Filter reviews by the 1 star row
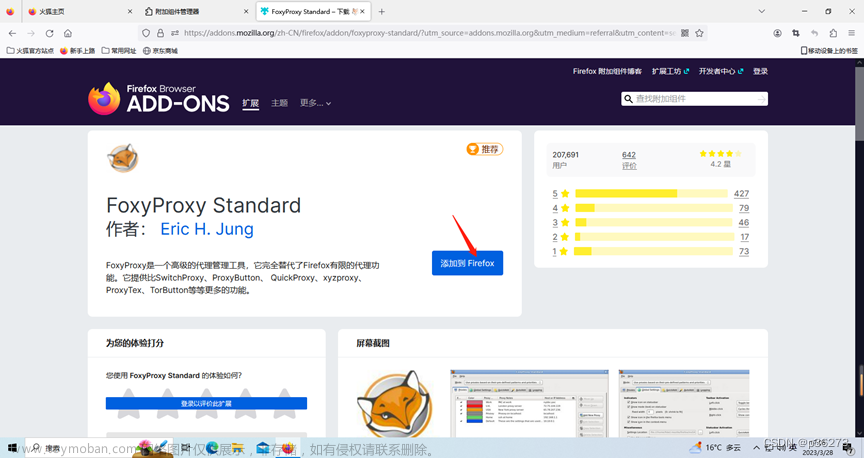The image size is (864, 458). (650, 251)
